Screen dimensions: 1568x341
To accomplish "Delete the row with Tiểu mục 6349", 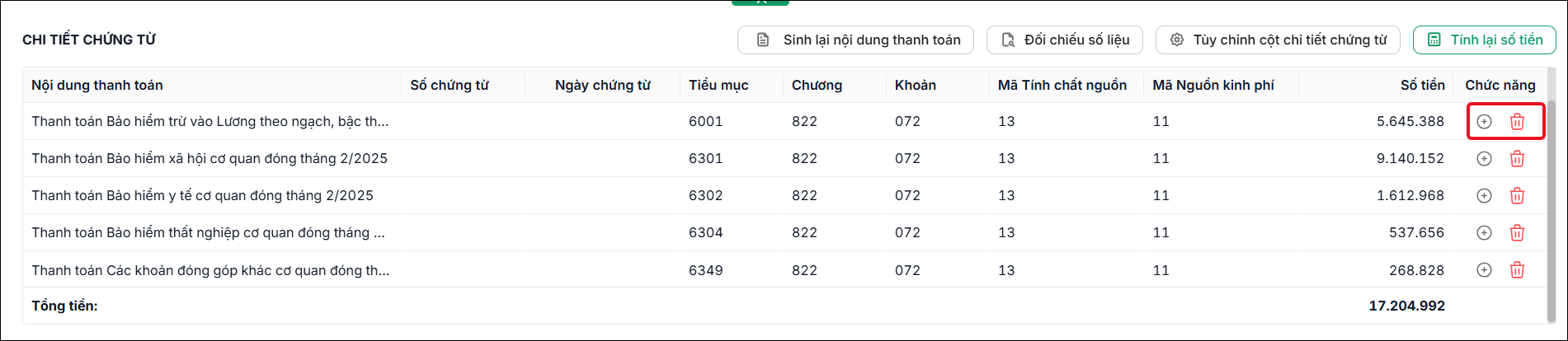I will click(1517, 270).
